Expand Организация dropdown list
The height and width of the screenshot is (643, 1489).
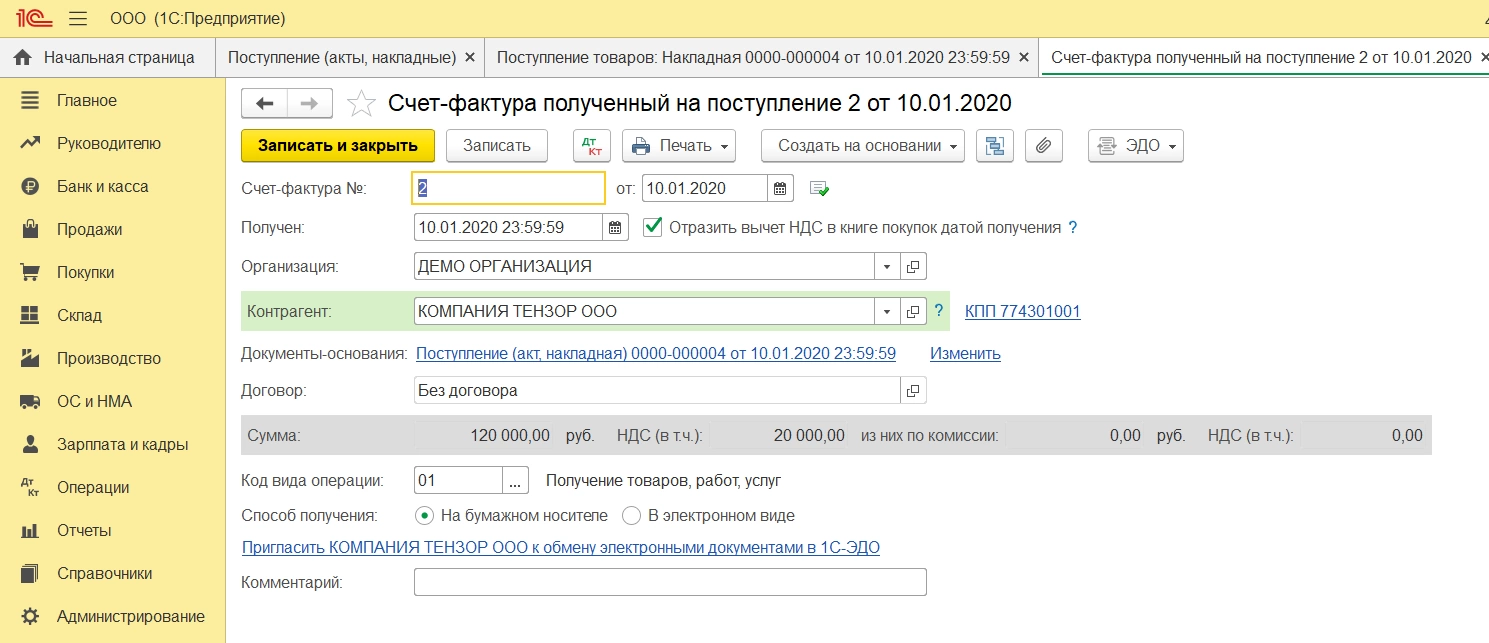click(887, 266)
